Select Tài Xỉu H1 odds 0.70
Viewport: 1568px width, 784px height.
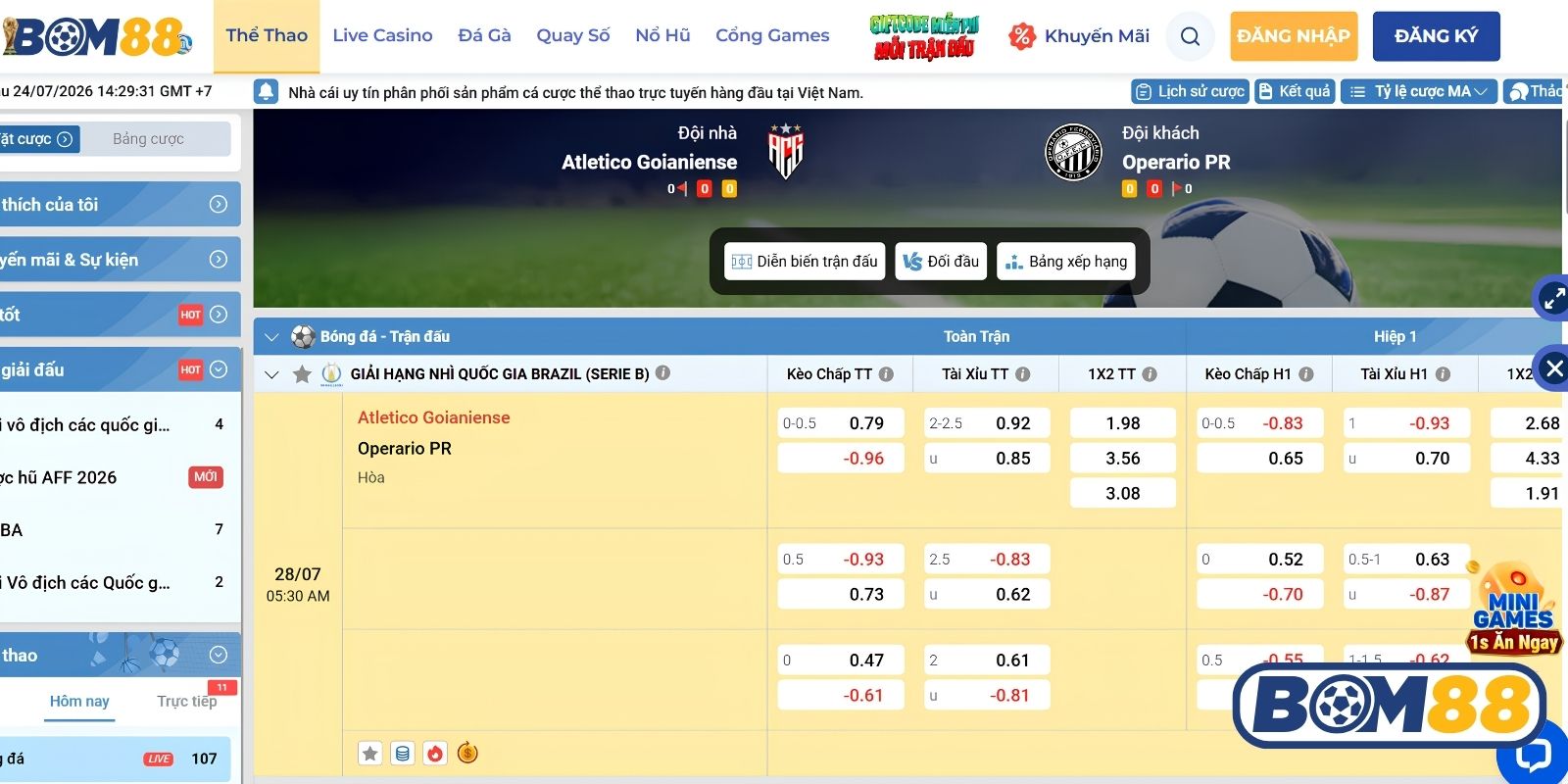click(1406, 458)
